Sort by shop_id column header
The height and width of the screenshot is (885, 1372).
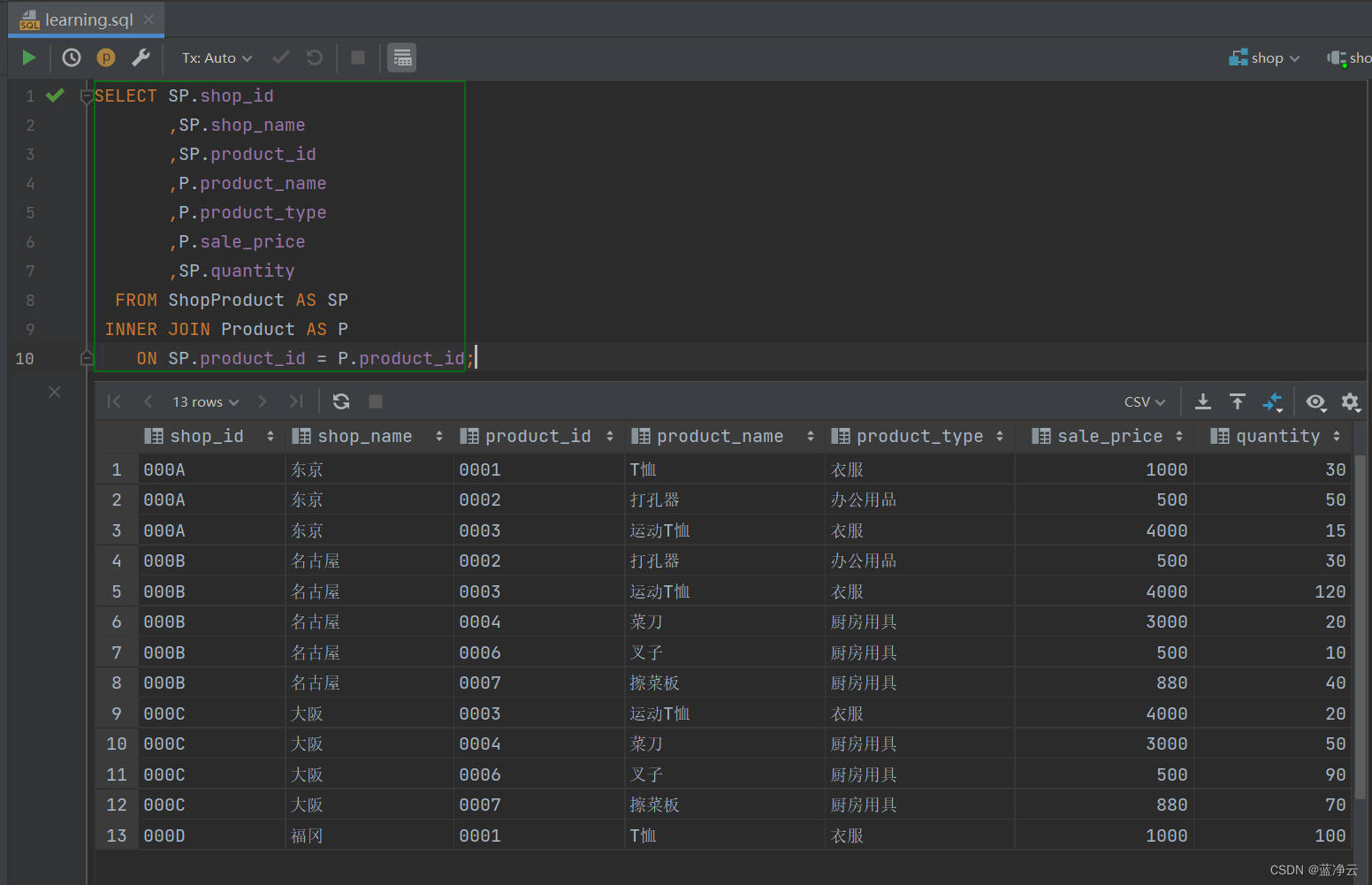(211, 436)
